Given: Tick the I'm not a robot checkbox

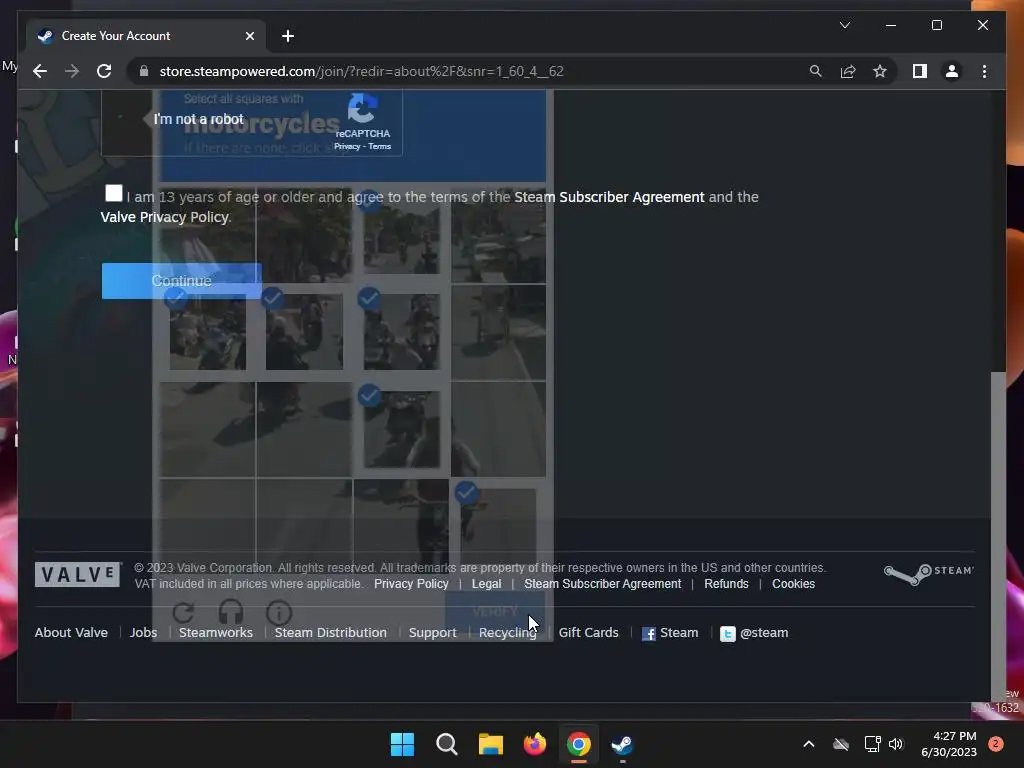Looking at the screenshot, I should 121,118.
